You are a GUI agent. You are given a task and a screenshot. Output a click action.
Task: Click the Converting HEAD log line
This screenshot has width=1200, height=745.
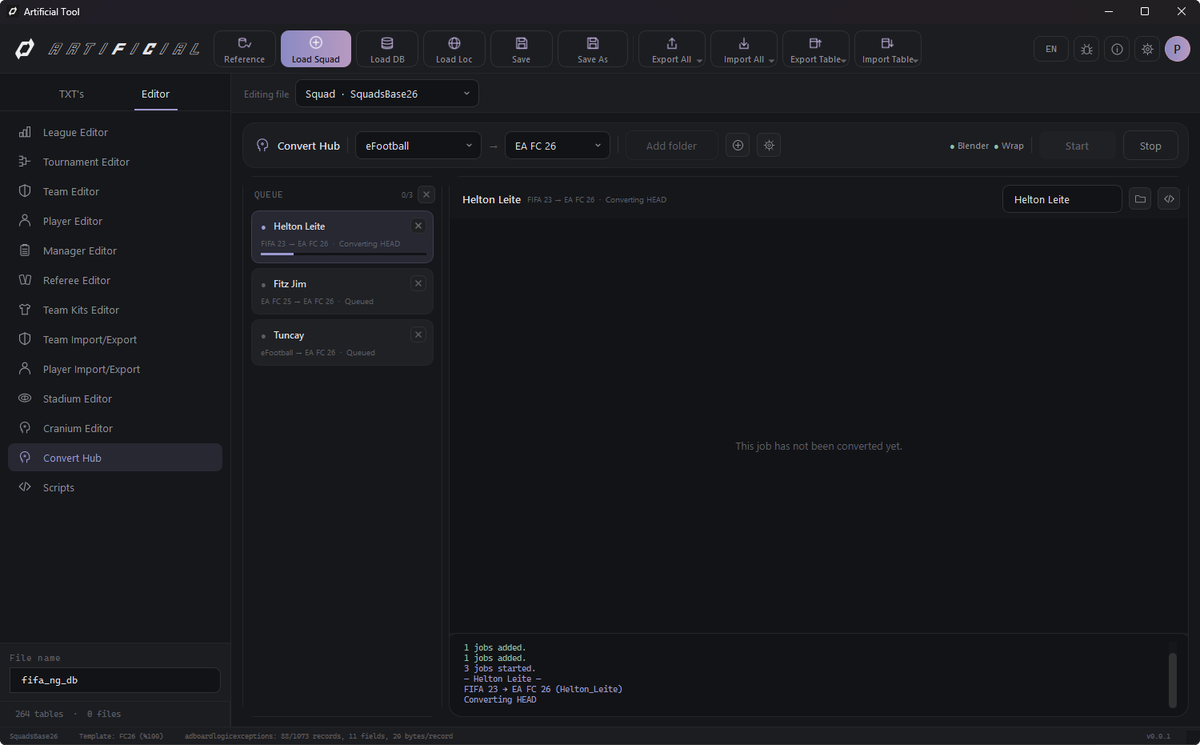(x=500, y=700)
